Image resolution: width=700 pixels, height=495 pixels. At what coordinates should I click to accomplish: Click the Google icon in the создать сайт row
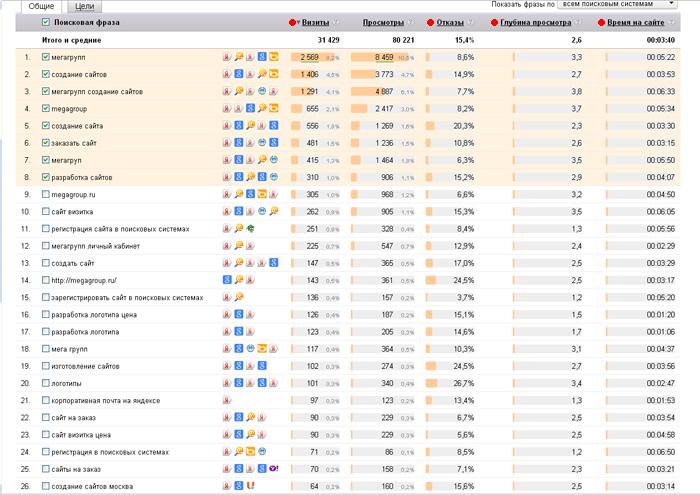pyautogui.click(x=274, y=263)
